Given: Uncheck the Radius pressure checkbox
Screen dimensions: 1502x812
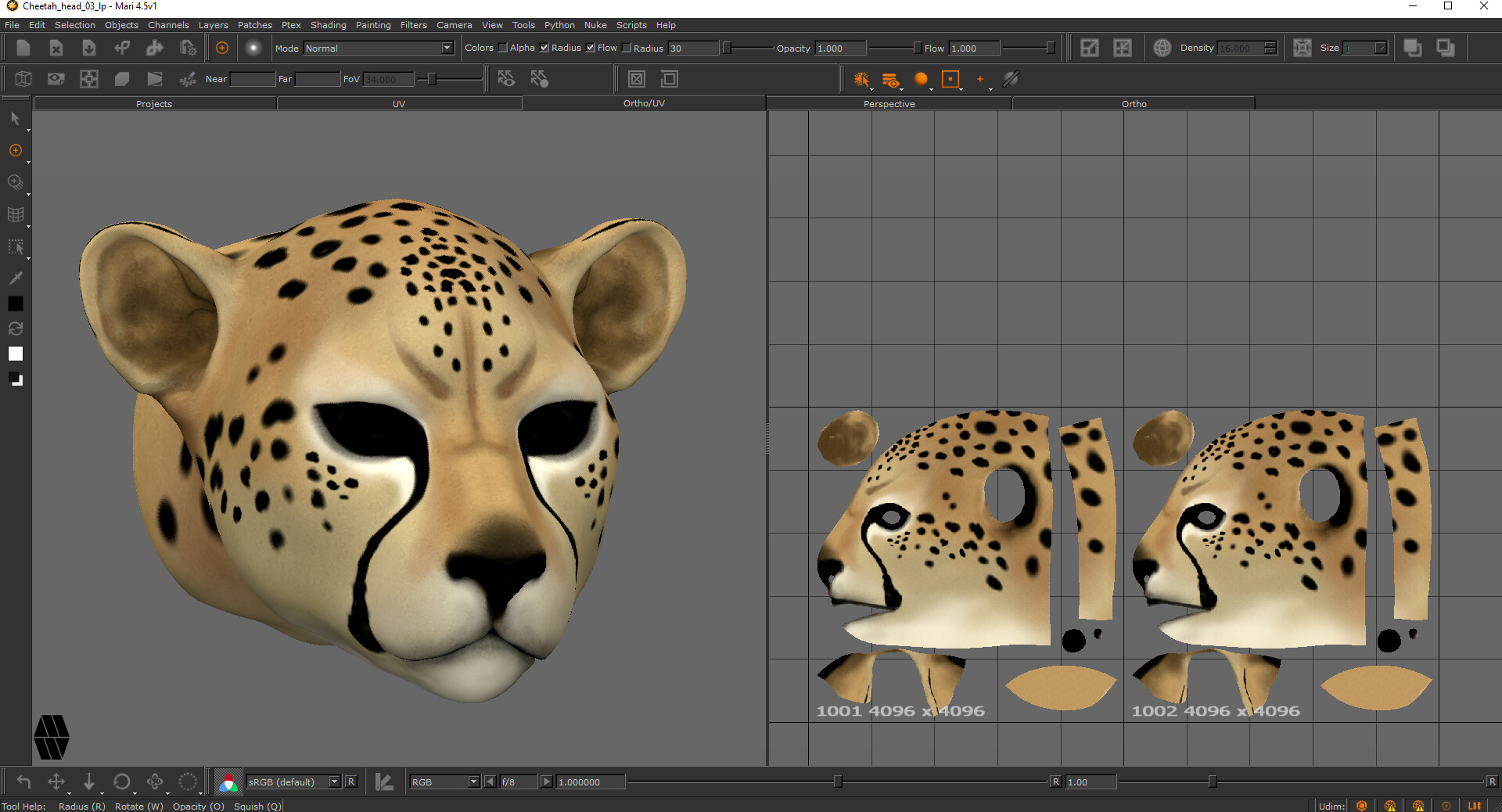Looking at the screenshot, I should pos(544,48).
